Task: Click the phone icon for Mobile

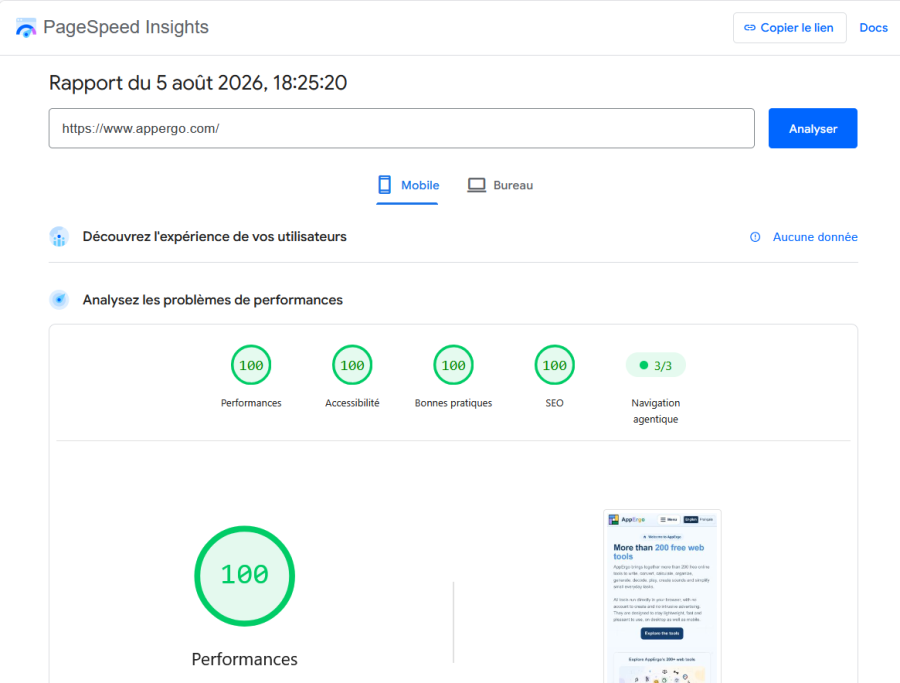Action: pyautogui.click(x=385, y=185)
